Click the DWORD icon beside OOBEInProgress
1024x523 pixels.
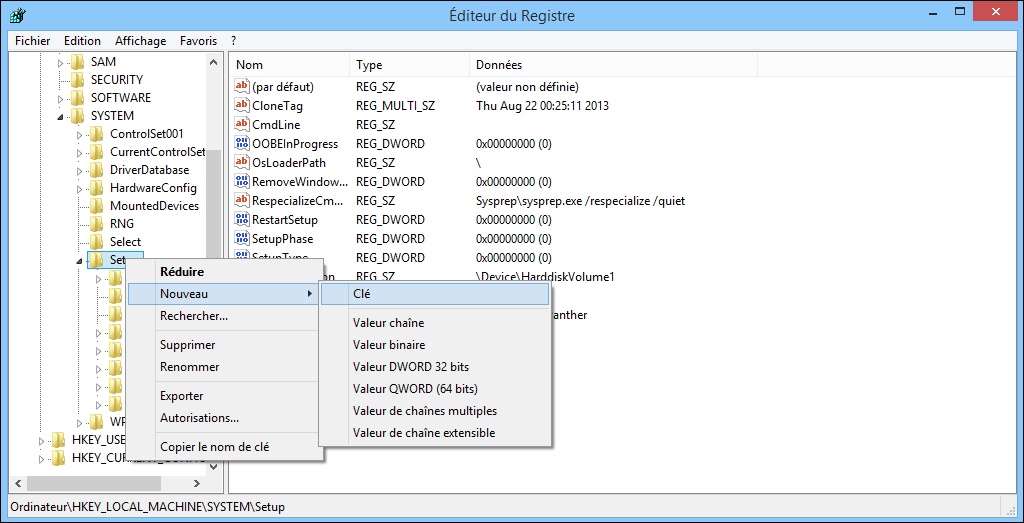click(x=242, y=144)
